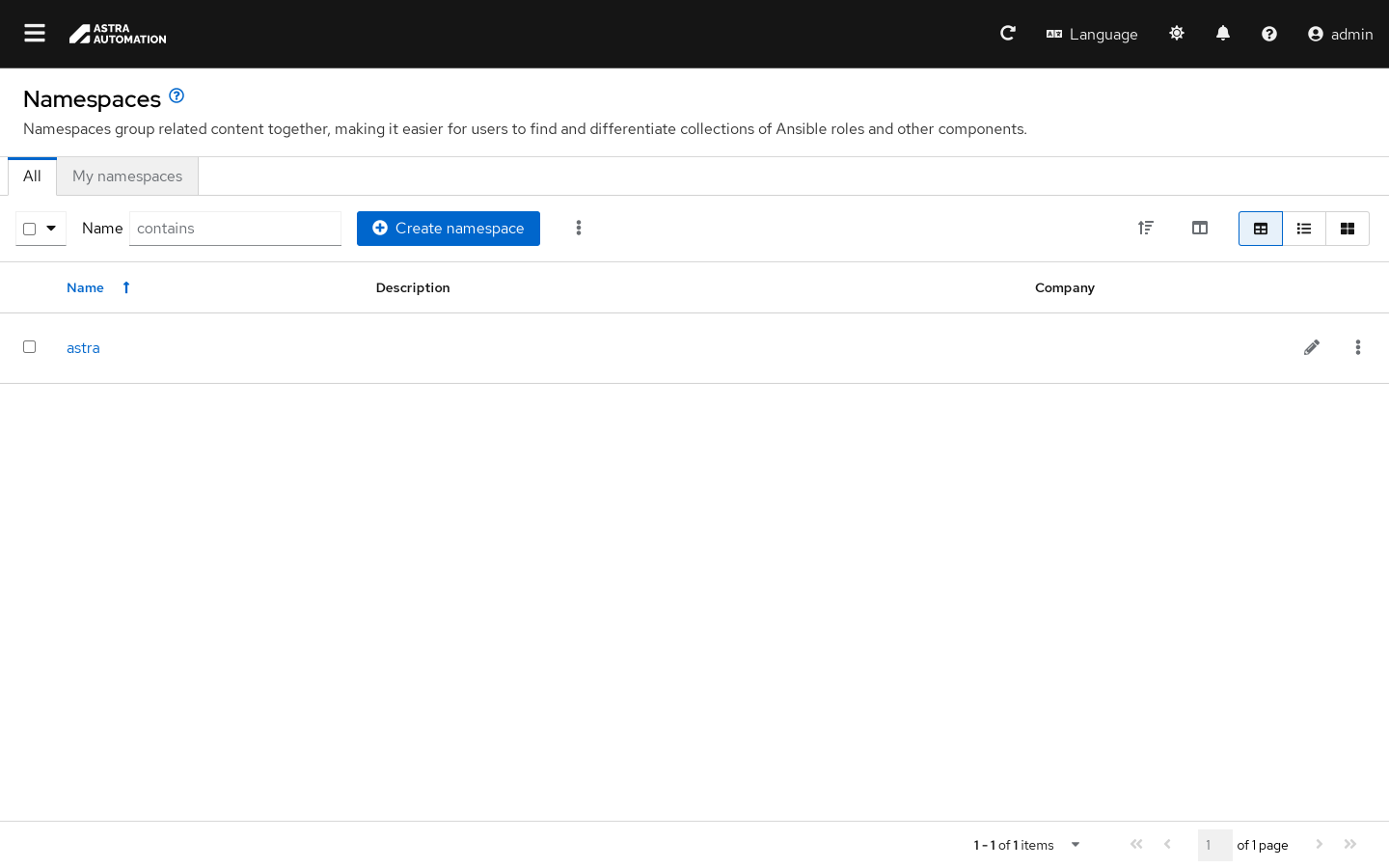Focus the Name contains filter field
This screenshot has height=868, width=1389.
point(235,229)
